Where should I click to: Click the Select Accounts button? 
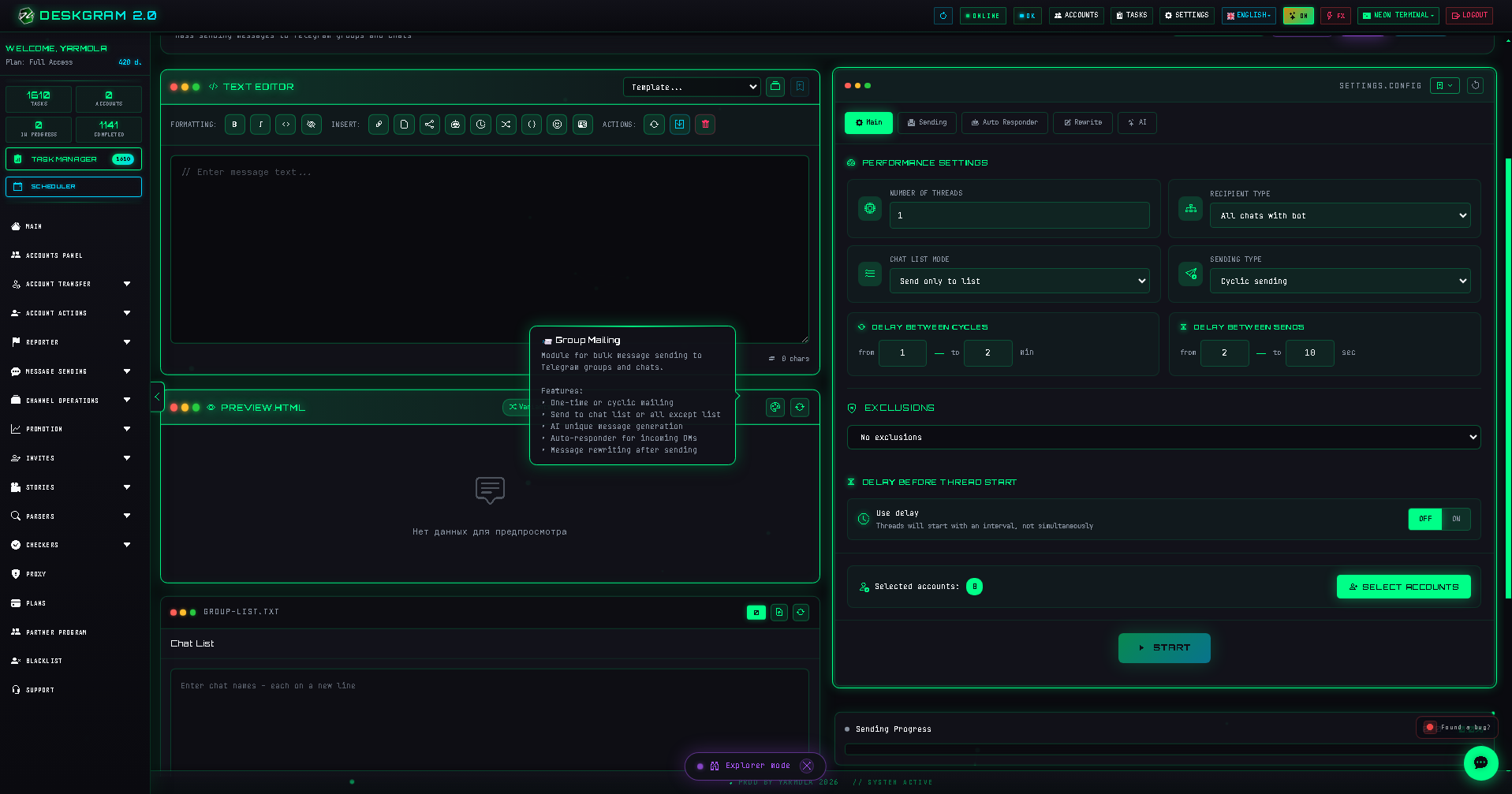[x=1403, y=587]
